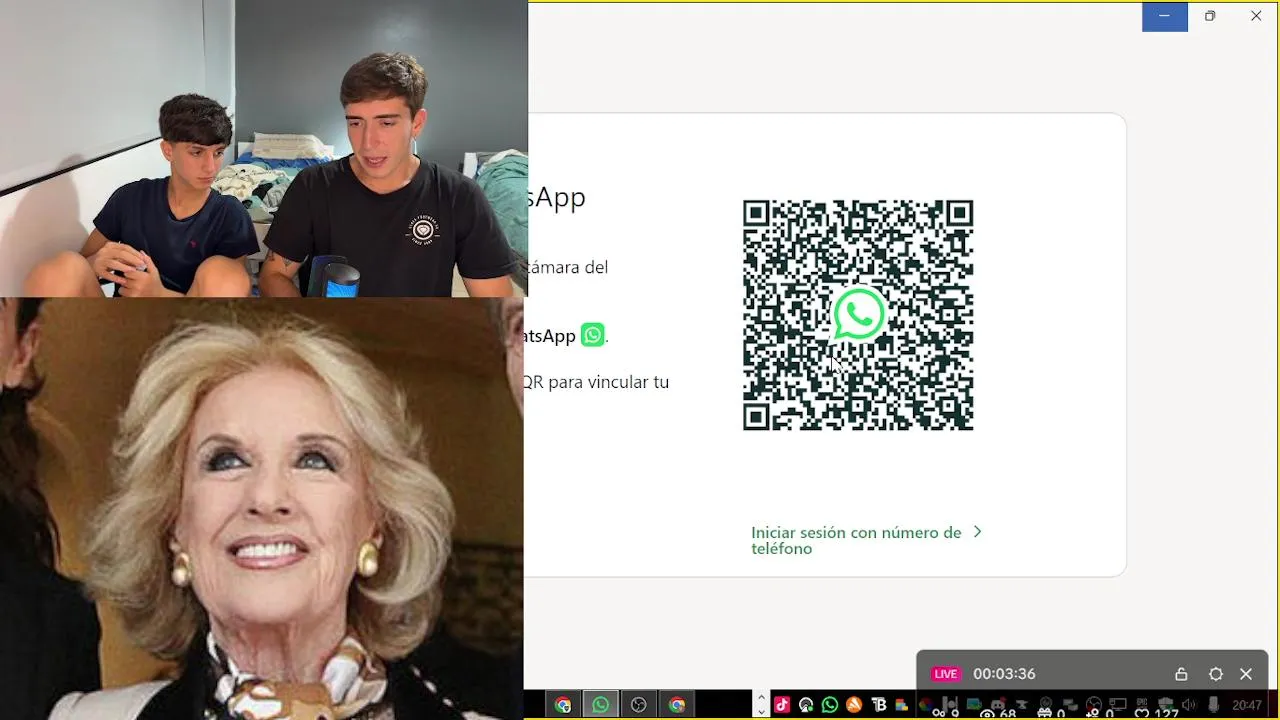Click green WhatsApp tray icon
This screenshot has width=1280, height=720.
(830, 705)
